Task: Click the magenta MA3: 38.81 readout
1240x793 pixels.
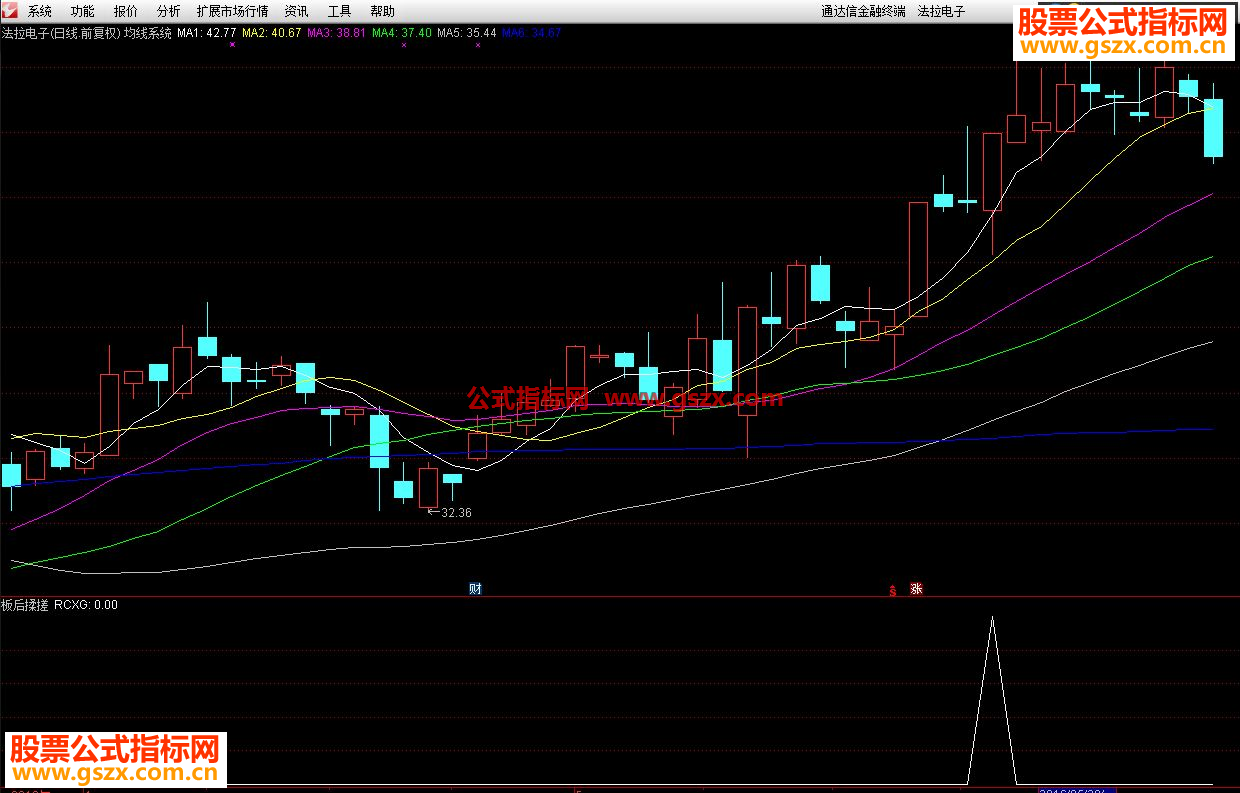Action: [x=336, y=33]
